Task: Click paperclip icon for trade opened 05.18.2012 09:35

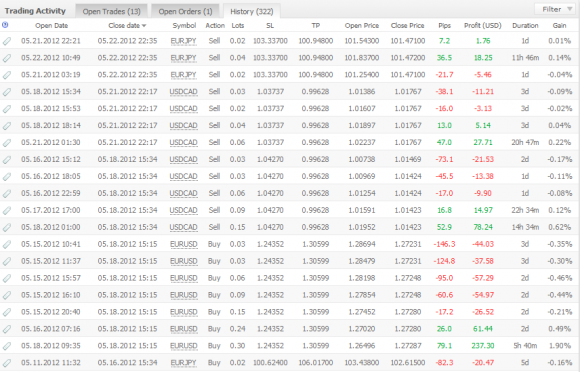Action: click(x=7, y=346)
